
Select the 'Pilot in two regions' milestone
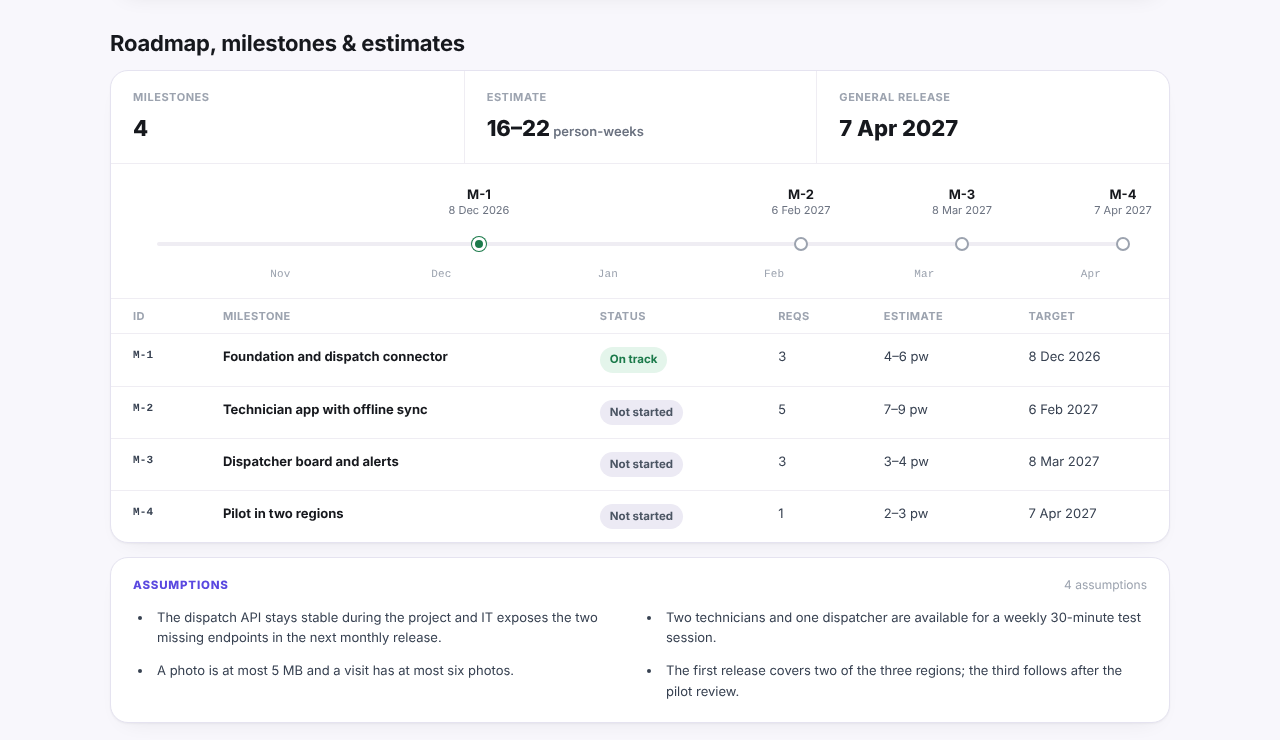coord(283,514)
